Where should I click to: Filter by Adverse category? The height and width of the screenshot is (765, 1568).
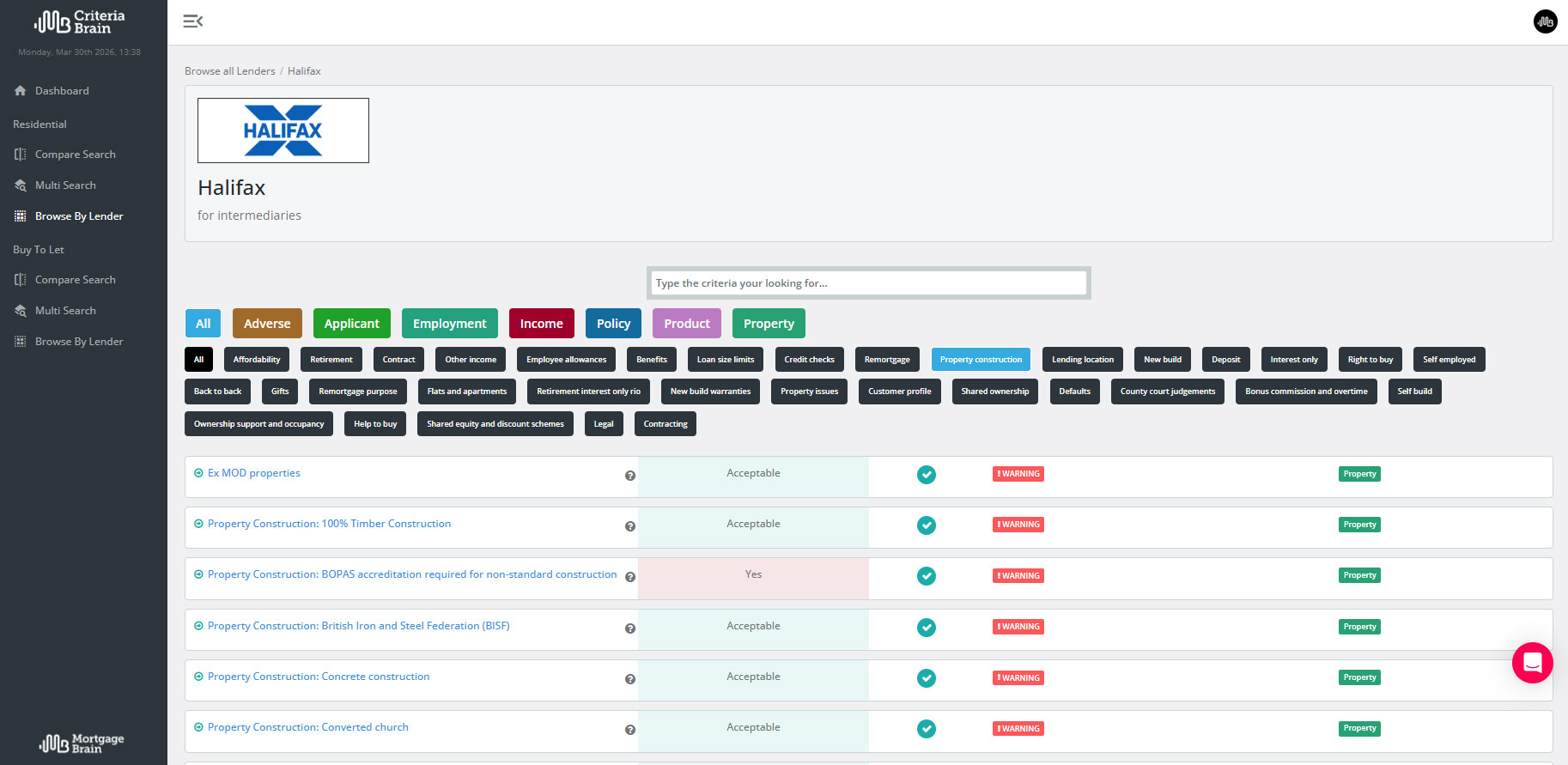coord(267,324)
